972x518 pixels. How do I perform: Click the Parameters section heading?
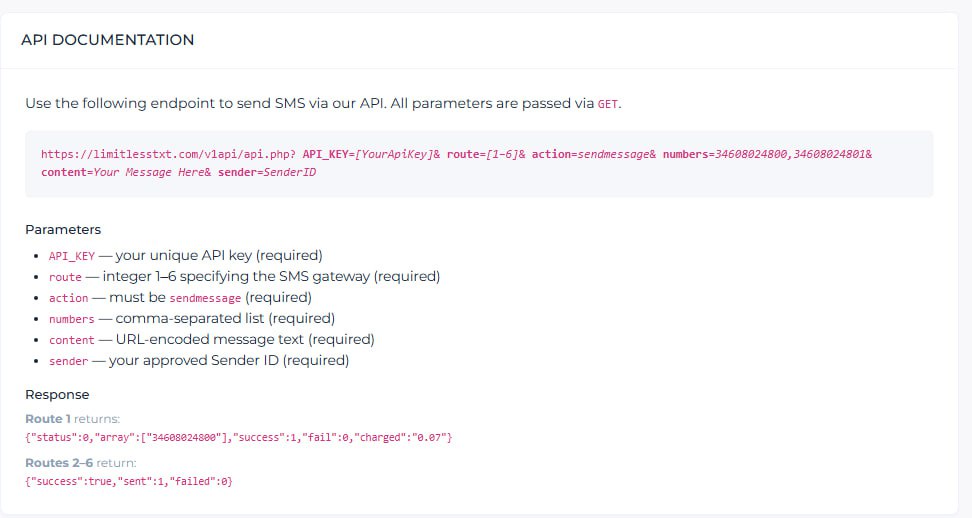[x=63, y=229]
